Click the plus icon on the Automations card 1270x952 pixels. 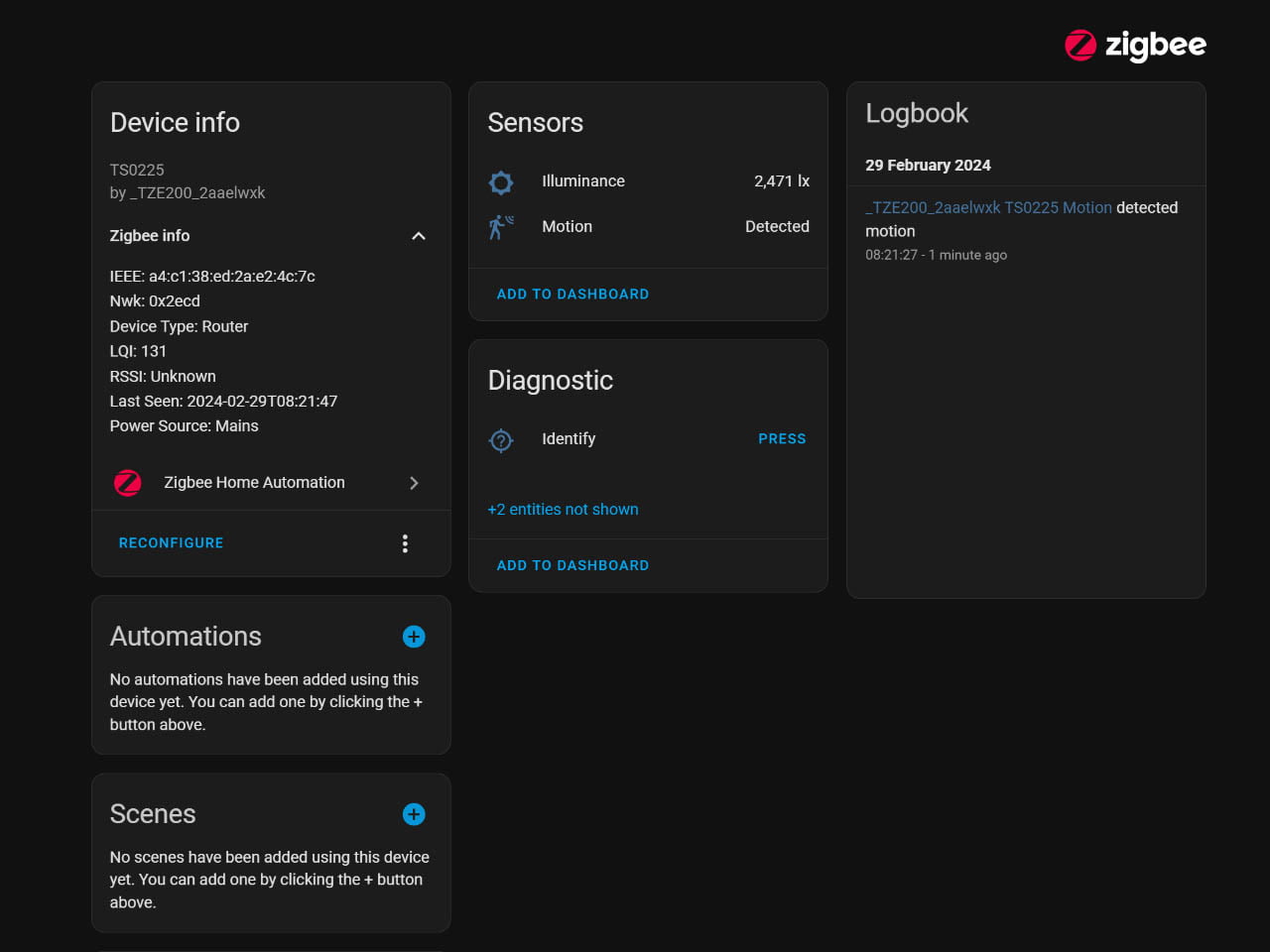tap(413, 636)
